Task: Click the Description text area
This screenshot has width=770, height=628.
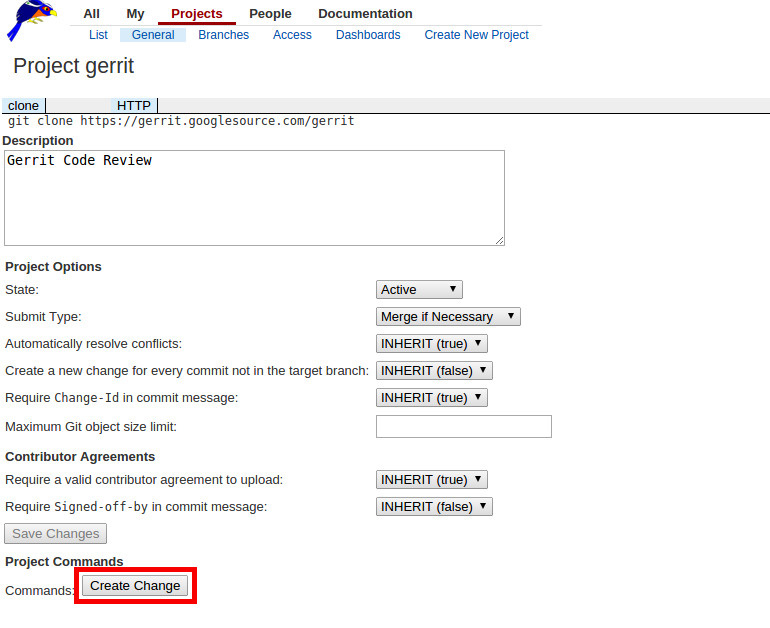Action: 254,198
